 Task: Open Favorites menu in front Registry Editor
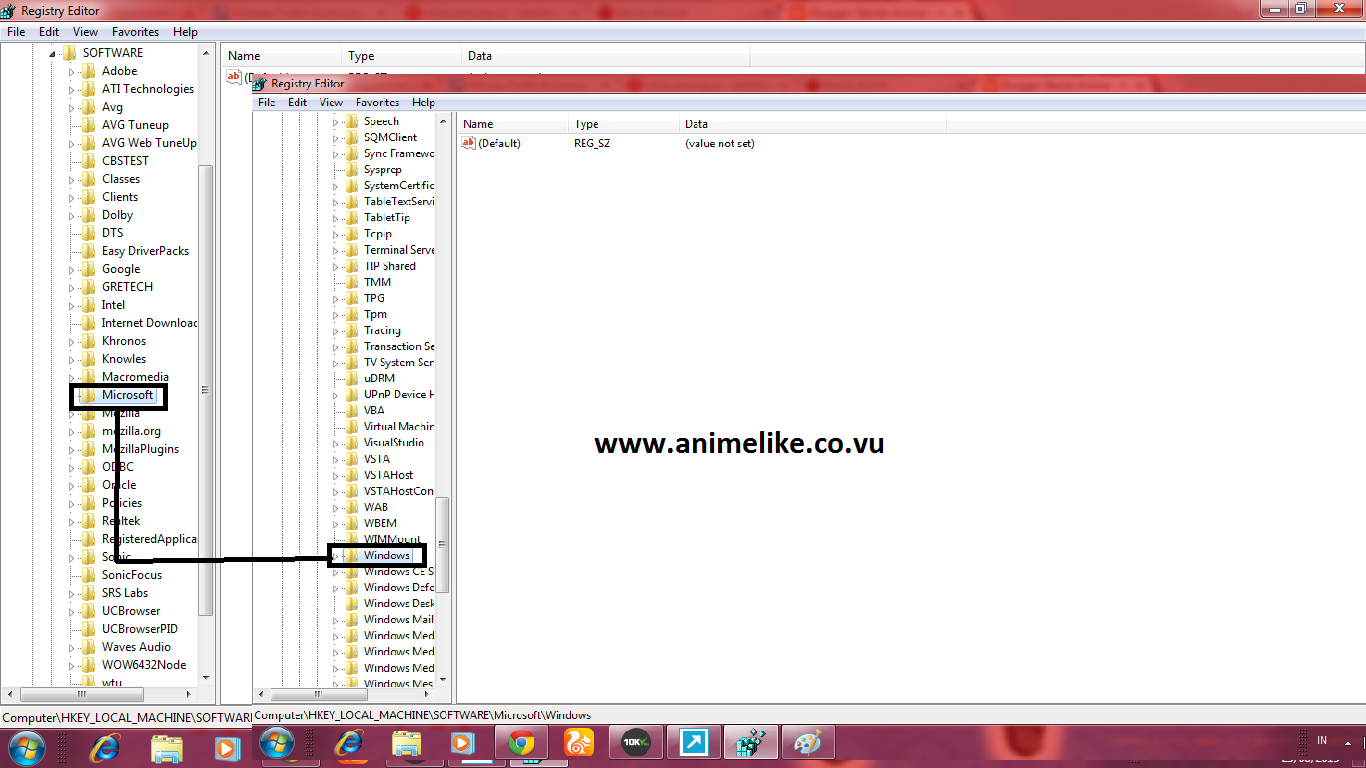(377, 102)
